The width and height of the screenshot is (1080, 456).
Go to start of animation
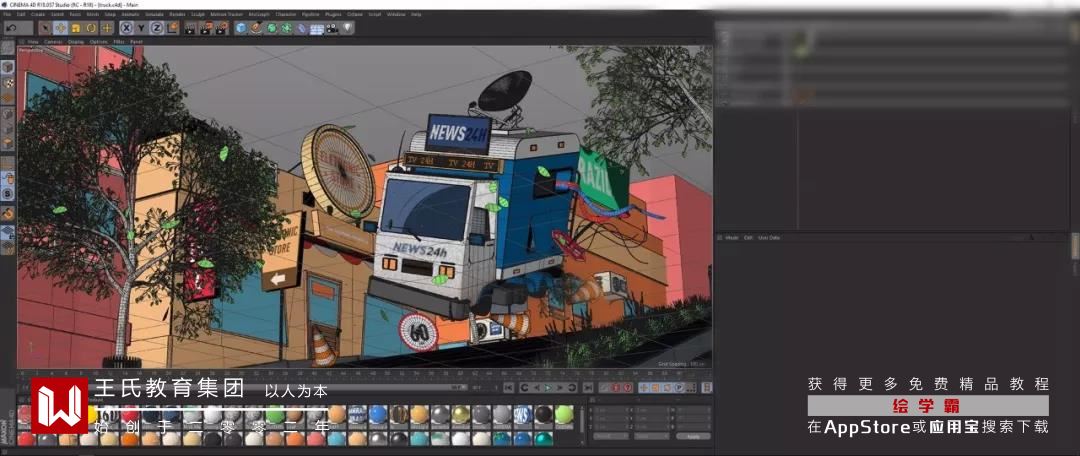pos(508,388)
